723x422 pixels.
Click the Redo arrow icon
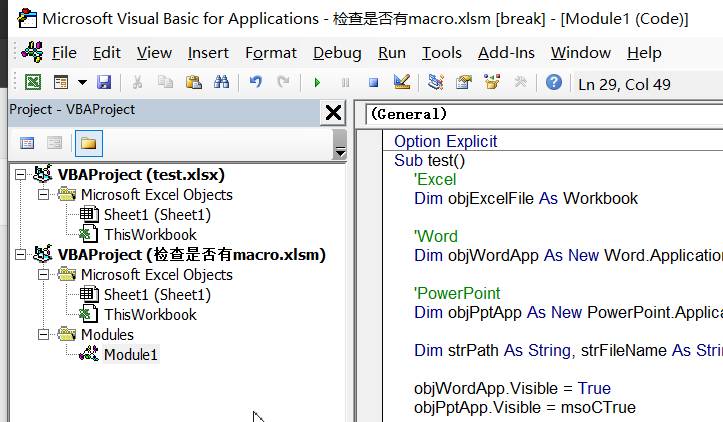click(x=283, y=83)
